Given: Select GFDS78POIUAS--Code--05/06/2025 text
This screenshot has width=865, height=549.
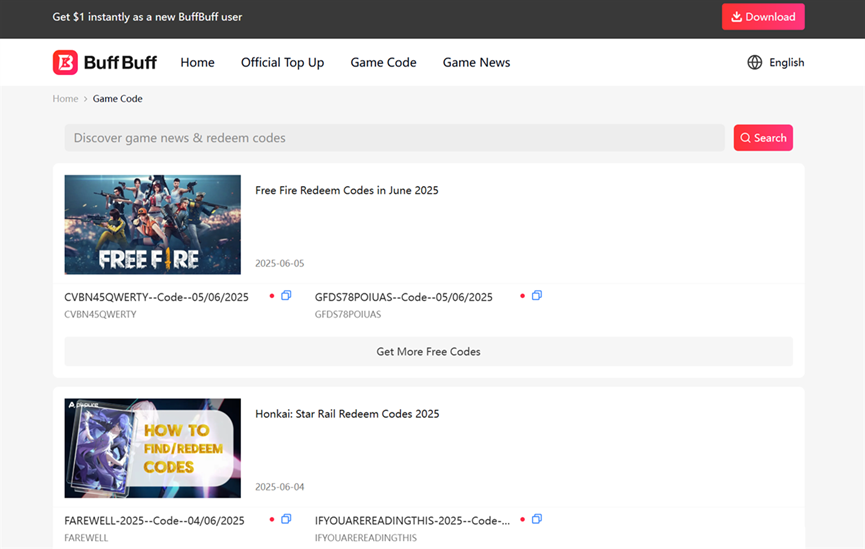Looking at the screenshot, I should pos(404,297).
